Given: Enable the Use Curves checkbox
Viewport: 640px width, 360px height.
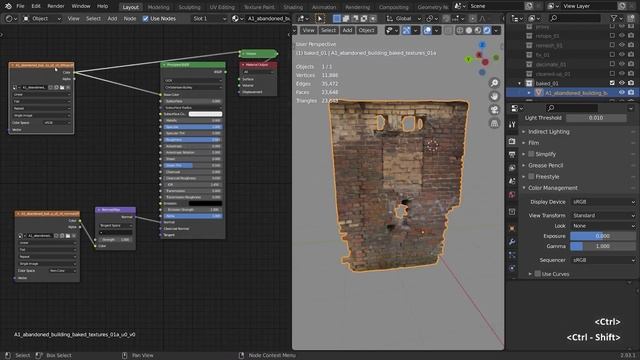Looking at the screenshot, I should (x=538, y=273).
